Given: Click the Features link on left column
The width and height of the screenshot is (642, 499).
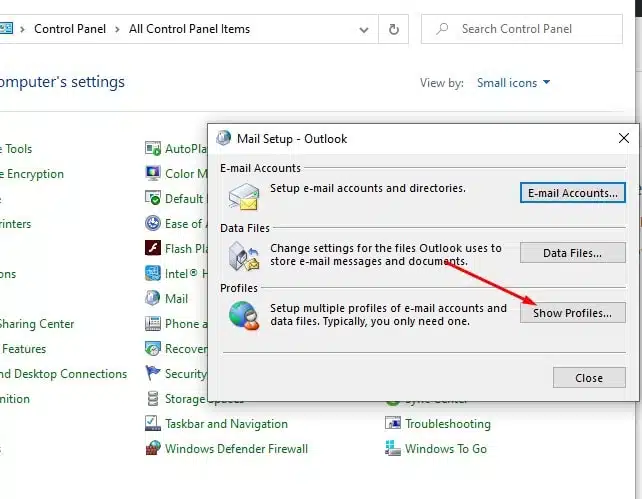Looking at the screenshot, I should tap(23, 348).
